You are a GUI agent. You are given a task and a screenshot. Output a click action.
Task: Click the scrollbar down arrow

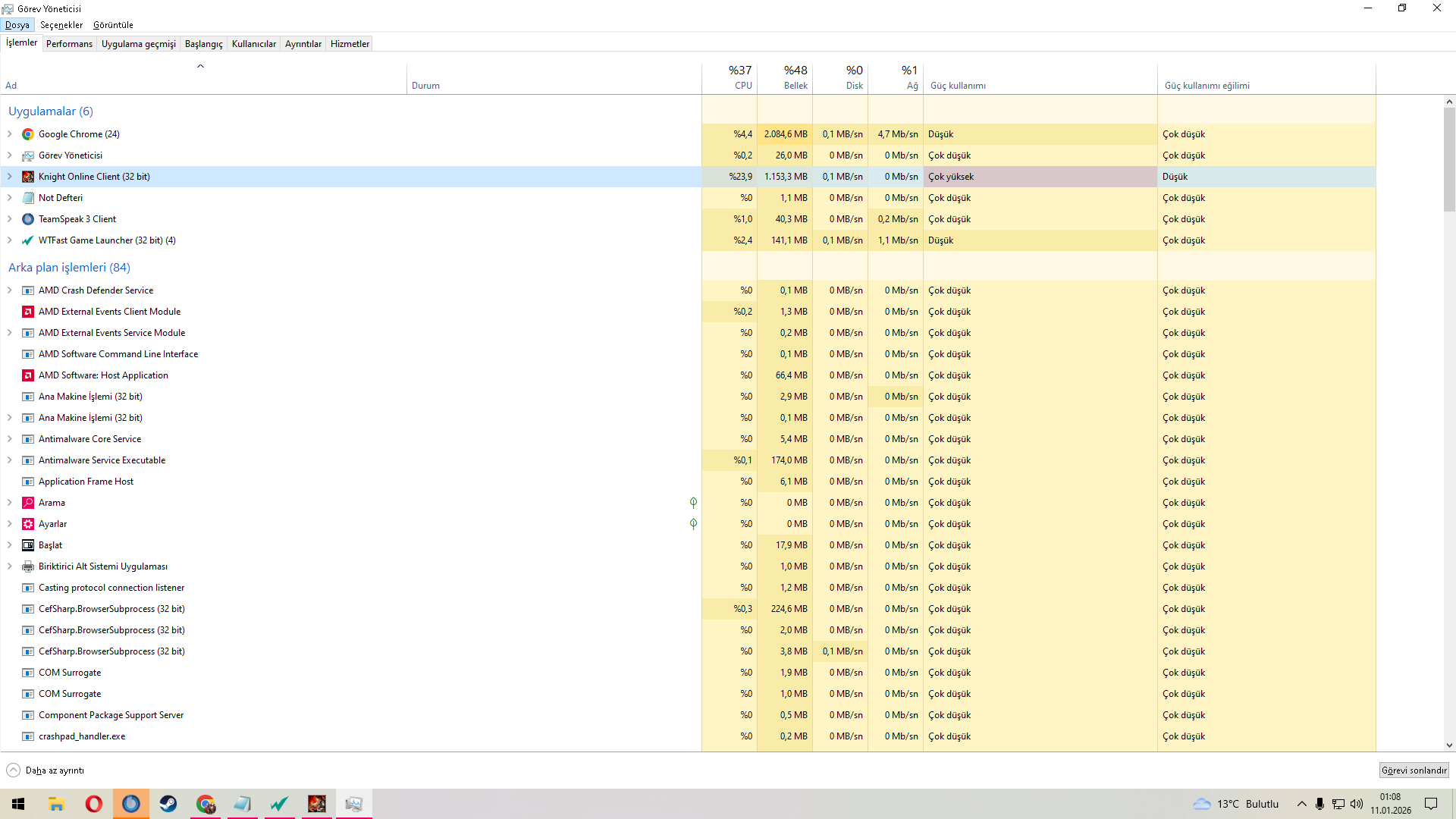pyautogui.click(x=1449, y=745)
